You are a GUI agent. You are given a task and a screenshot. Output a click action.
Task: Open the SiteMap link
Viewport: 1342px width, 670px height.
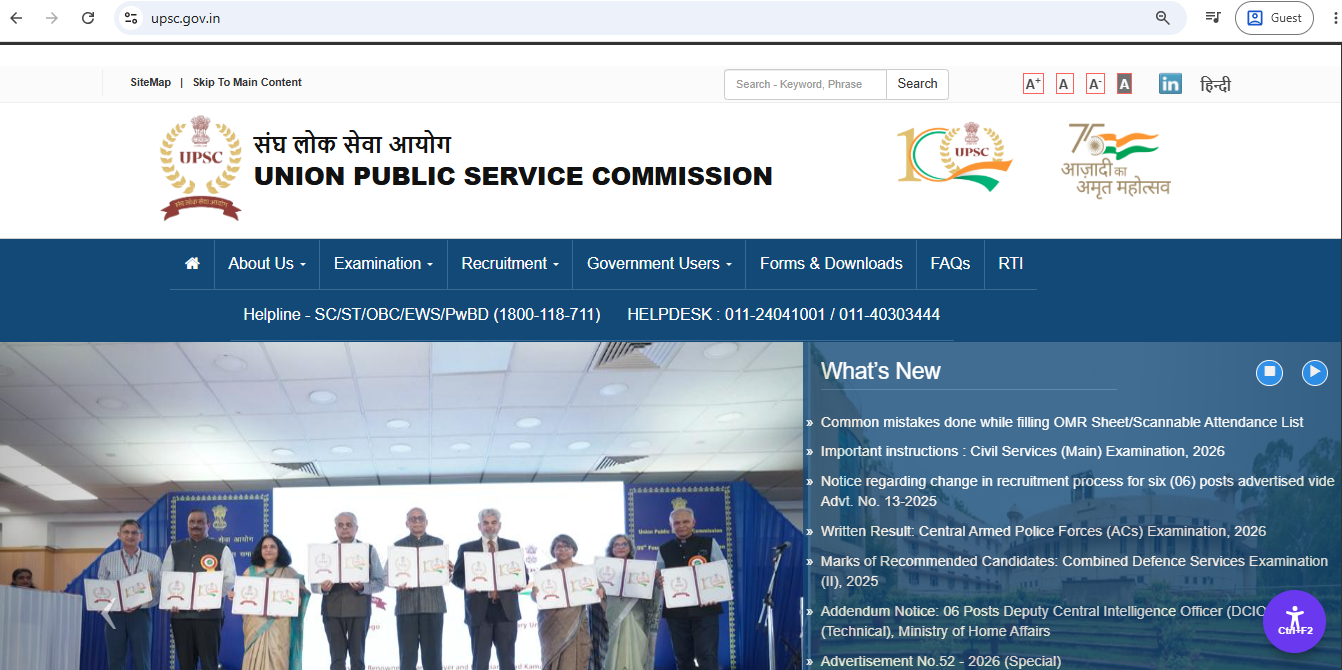tap(150, 83)
